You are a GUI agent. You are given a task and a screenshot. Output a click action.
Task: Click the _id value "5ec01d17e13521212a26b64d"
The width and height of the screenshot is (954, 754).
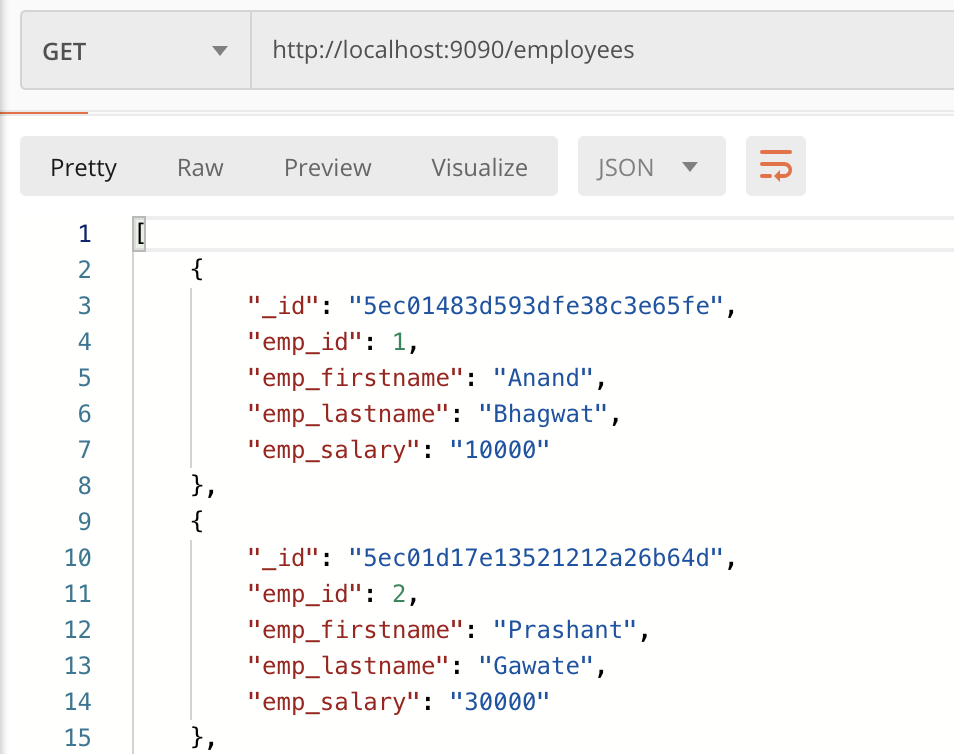(x=536, y=558)
